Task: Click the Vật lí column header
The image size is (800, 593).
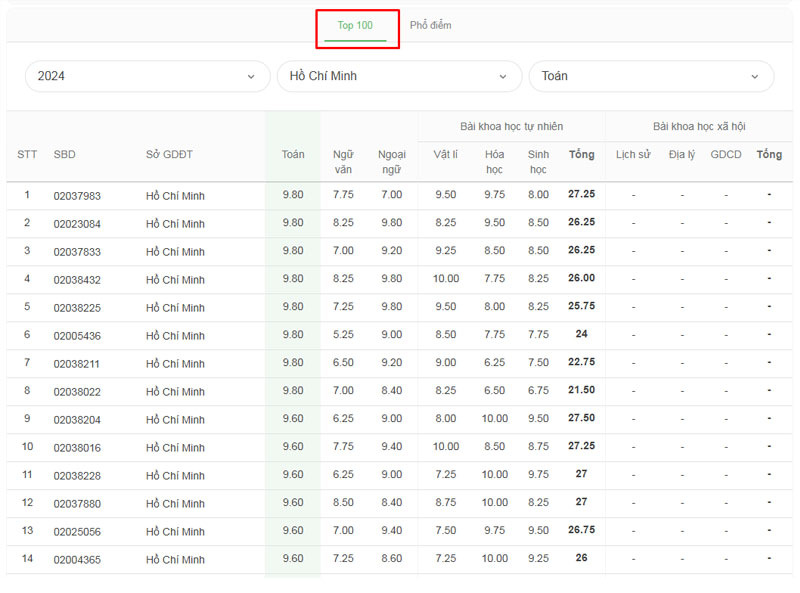Action: (445, 155)
